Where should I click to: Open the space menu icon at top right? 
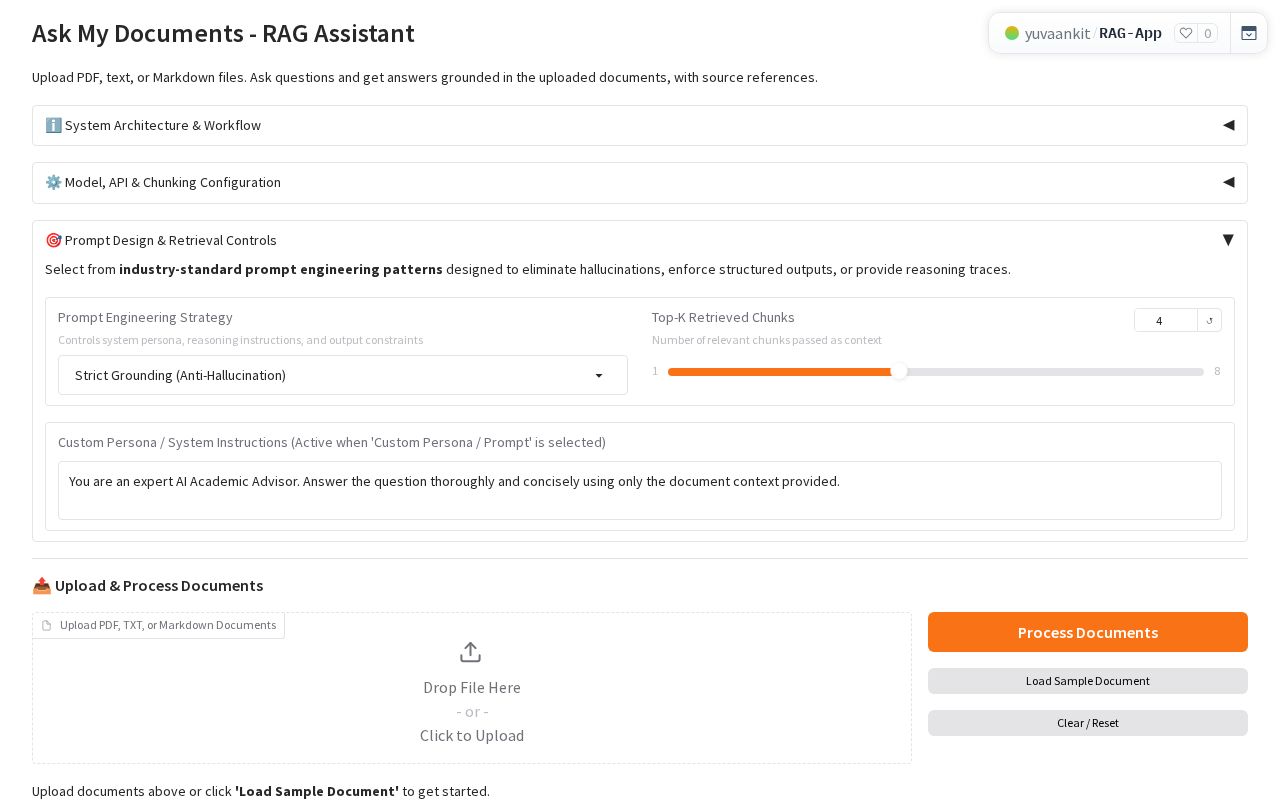pyautogui.click(x=1249, y=33)
